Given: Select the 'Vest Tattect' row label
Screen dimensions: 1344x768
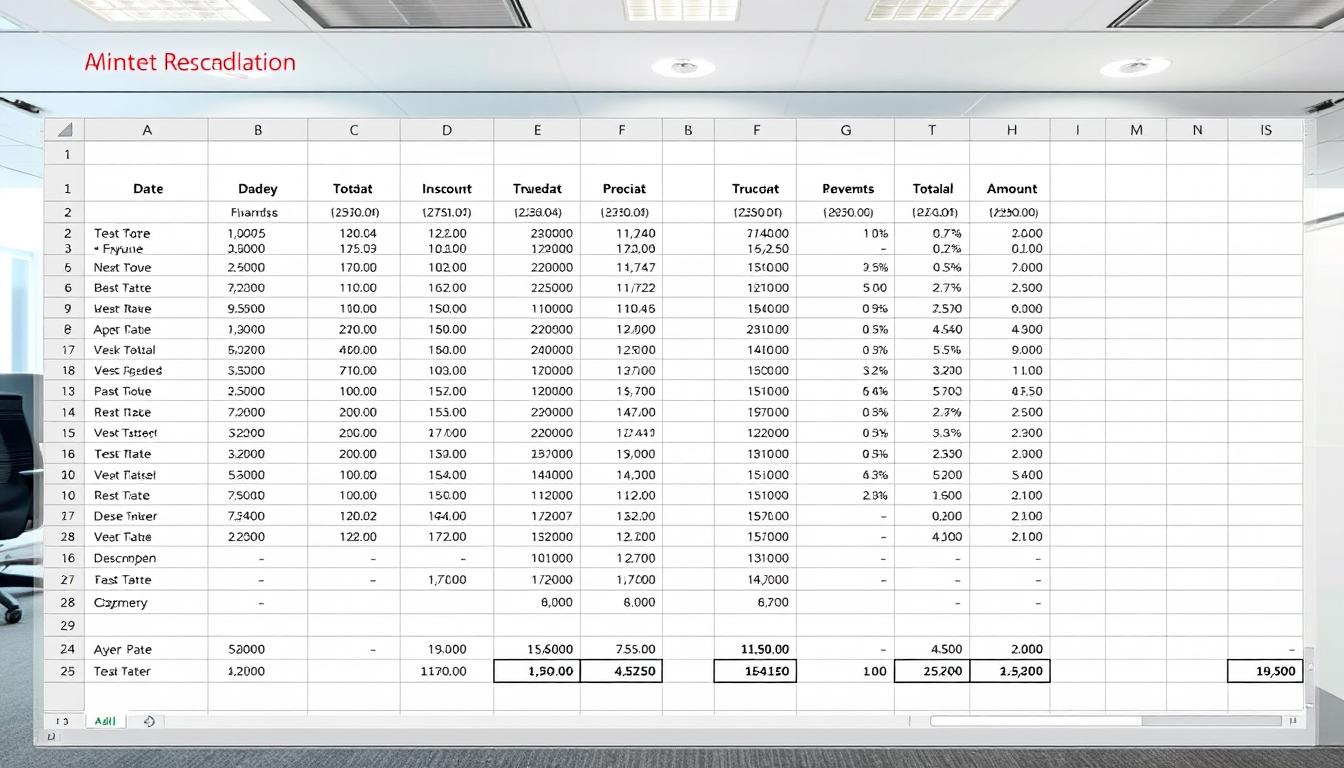Looking at the screenshot, I should (x=126, y=433).
